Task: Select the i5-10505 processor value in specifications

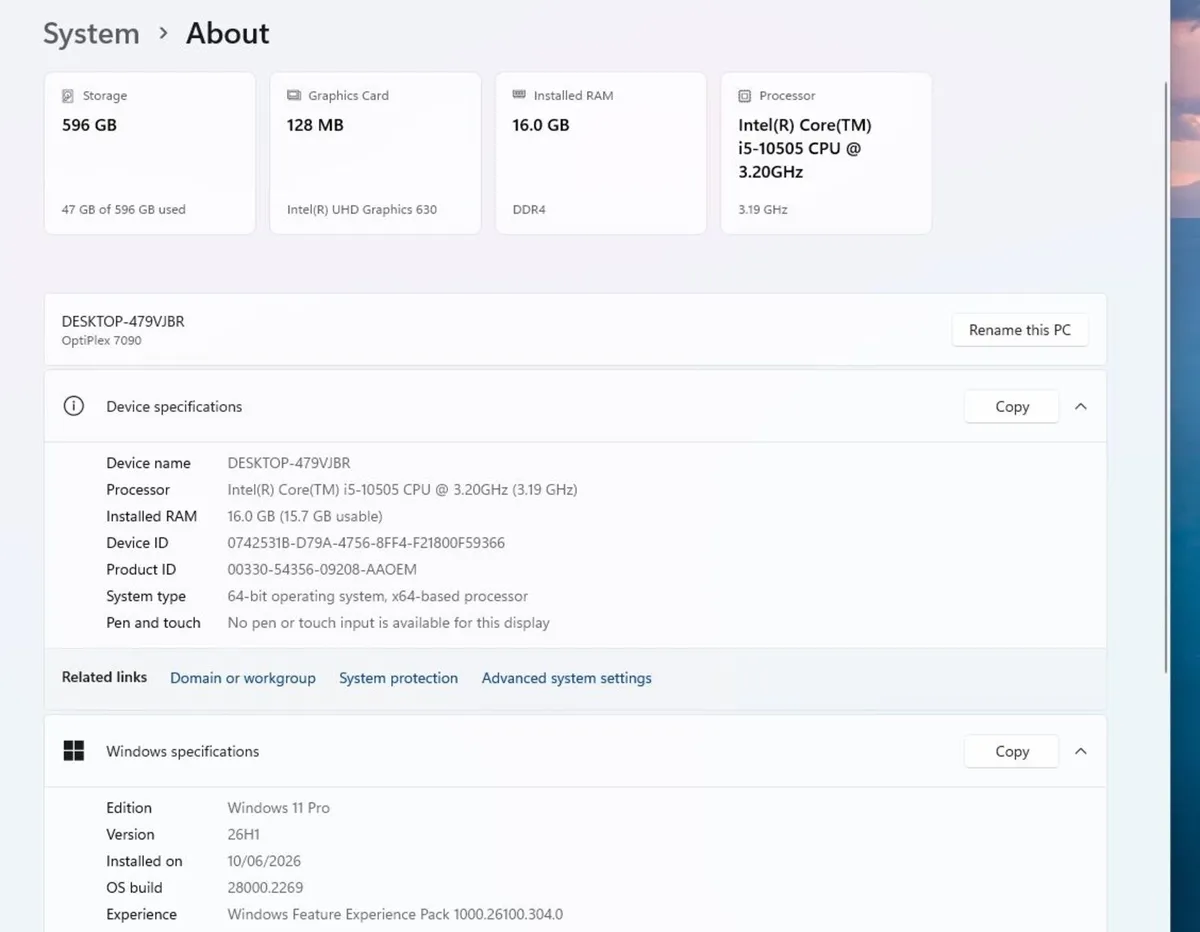Action: [x=402, y=490]
